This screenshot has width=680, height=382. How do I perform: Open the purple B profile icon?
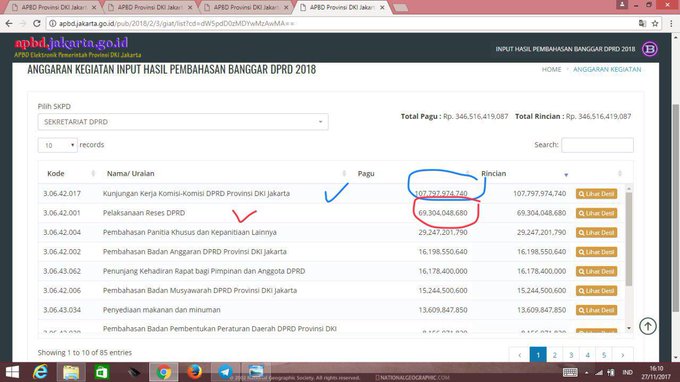pyautogui.click(x=650, y=49)
